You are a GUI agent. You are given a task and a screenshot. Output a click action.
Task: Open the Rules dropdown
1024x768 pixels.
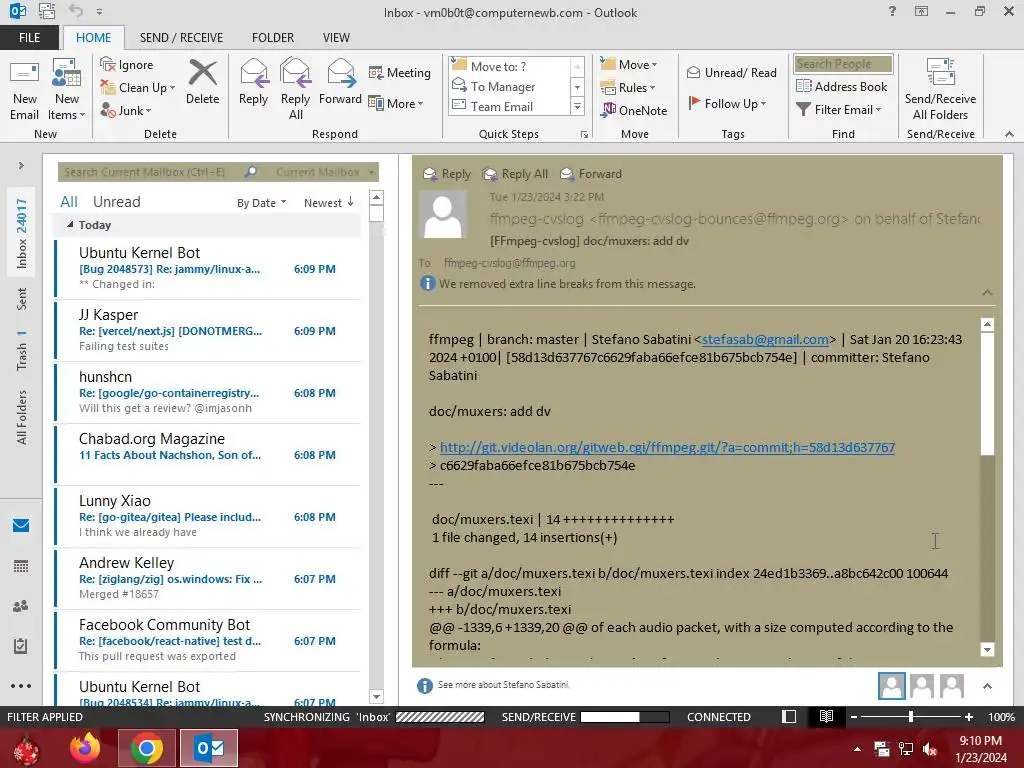click(x=628, y=88)
